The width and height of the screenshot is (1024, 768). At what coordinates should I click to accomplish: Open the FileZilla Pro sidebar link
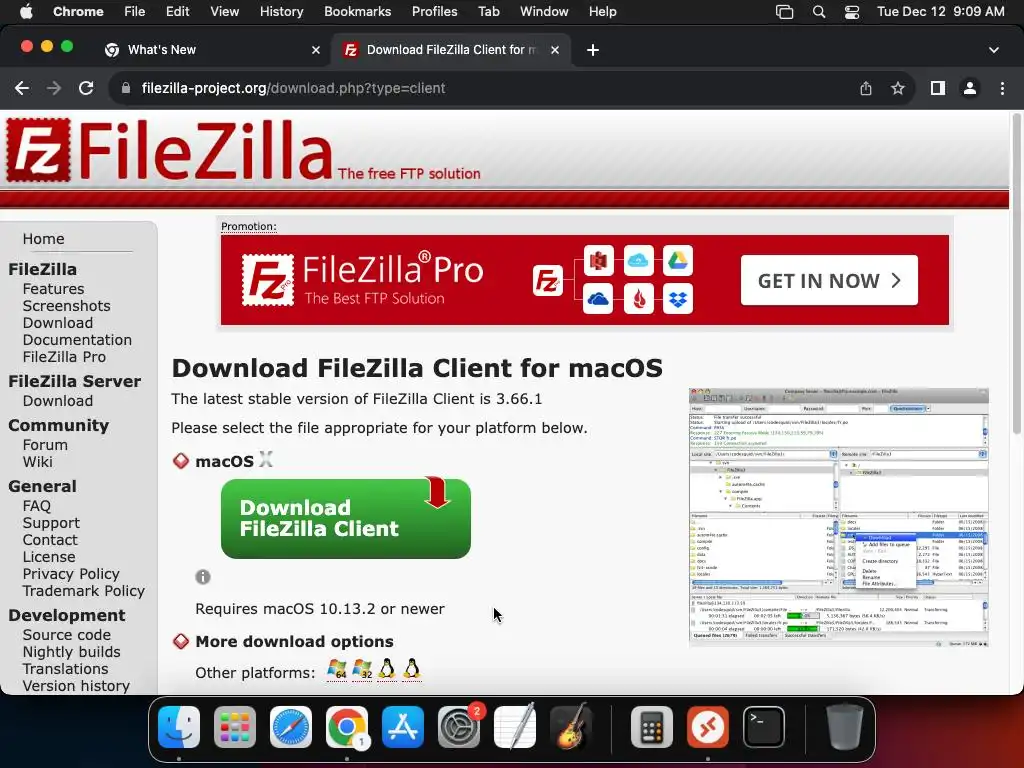[x=64, y=357]
